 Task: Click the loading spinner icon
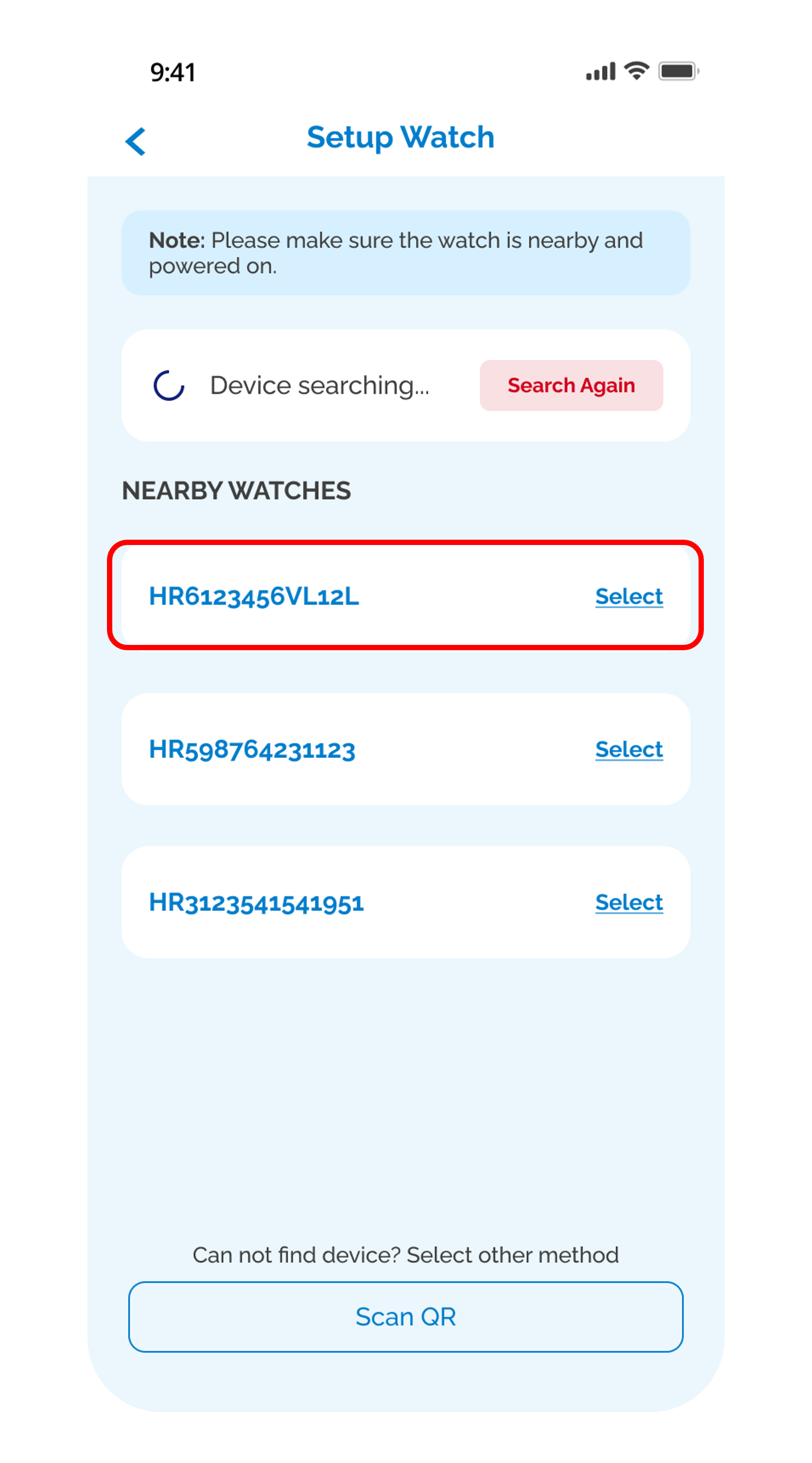coord(169,385)
